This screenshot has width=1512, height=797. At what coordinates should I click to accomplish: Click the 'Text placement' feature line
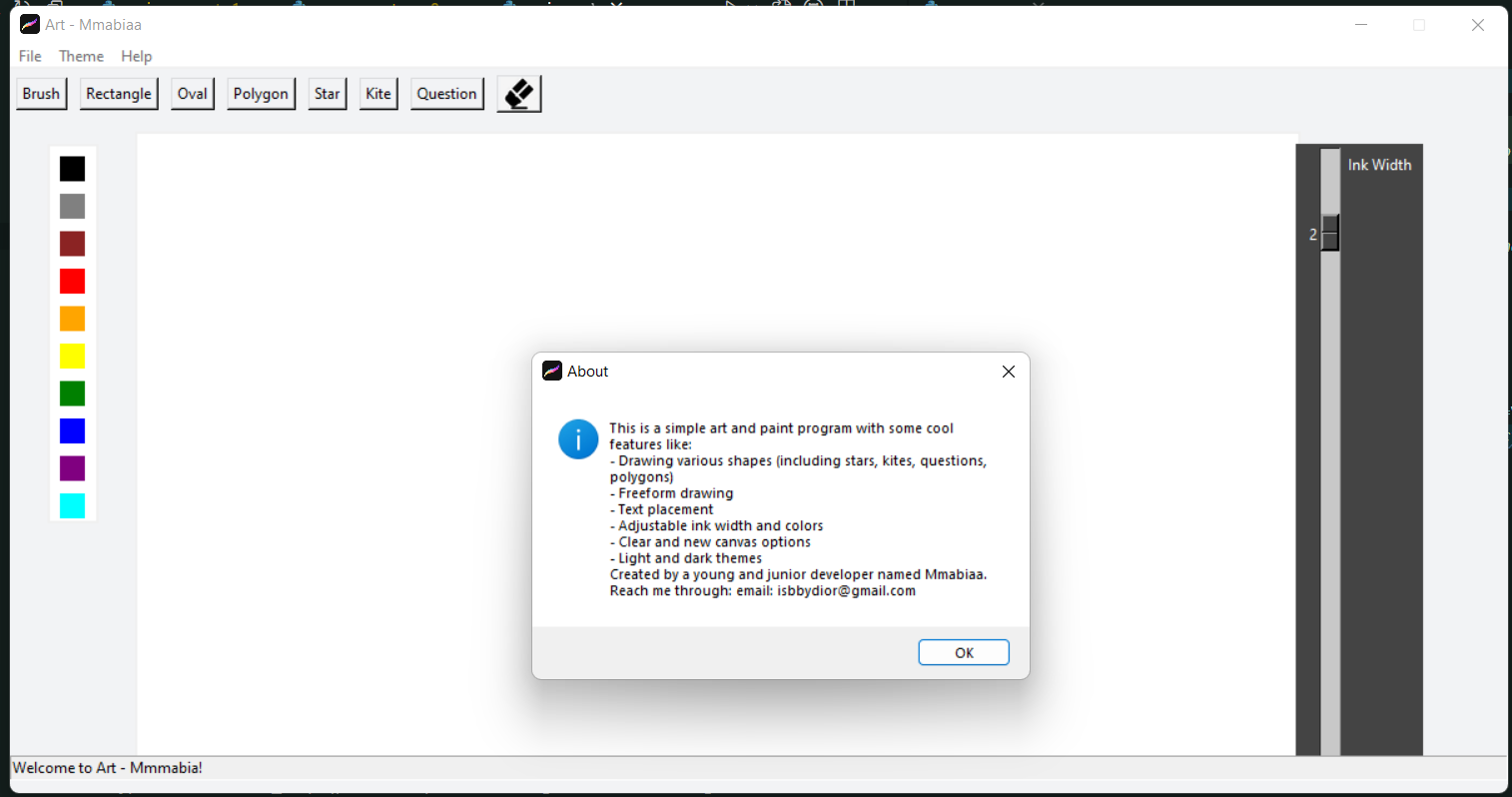[662, 509]
